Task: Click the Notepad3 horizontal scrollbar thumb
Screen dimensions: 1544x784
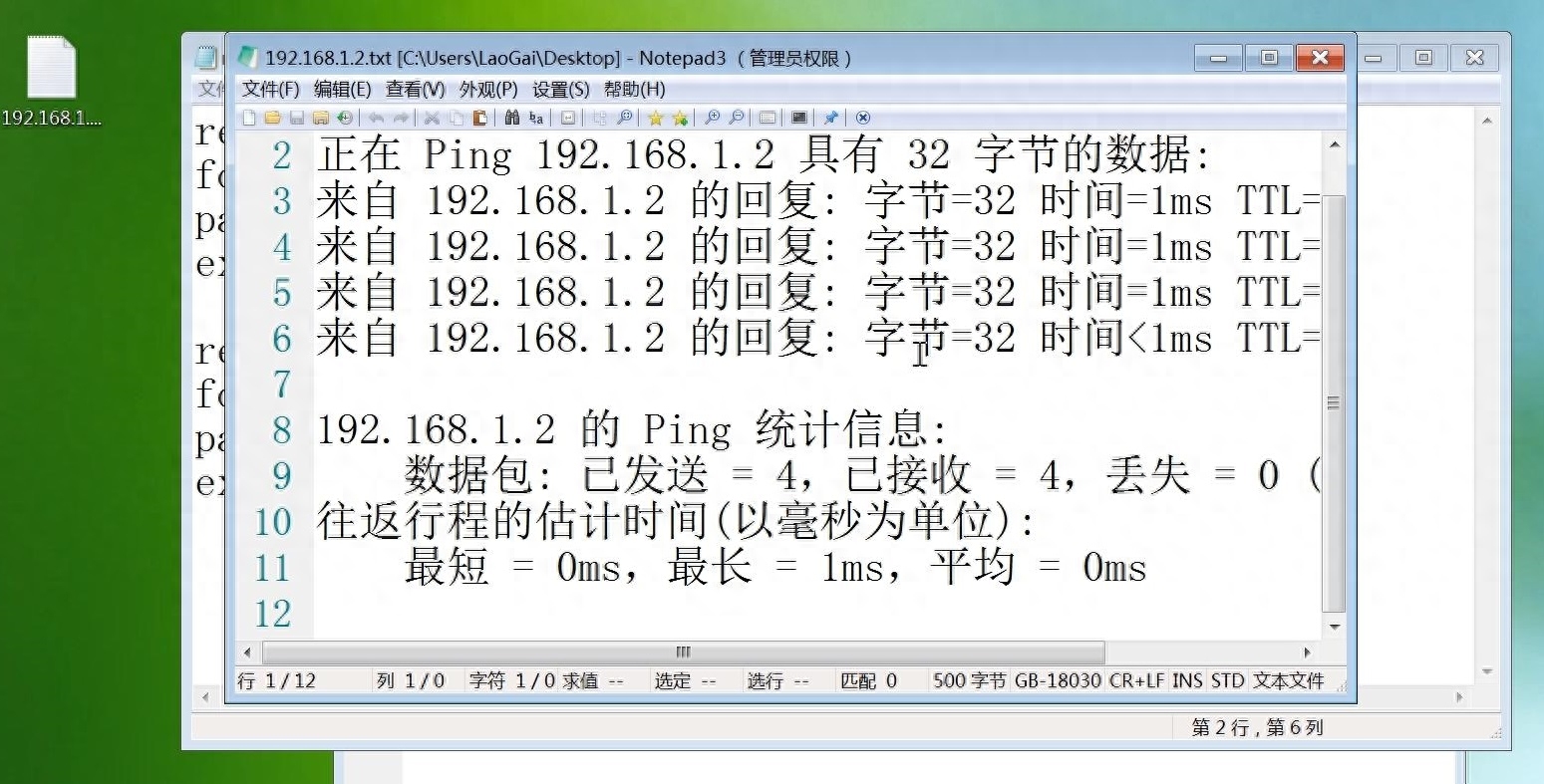Action: pos(683,653)
